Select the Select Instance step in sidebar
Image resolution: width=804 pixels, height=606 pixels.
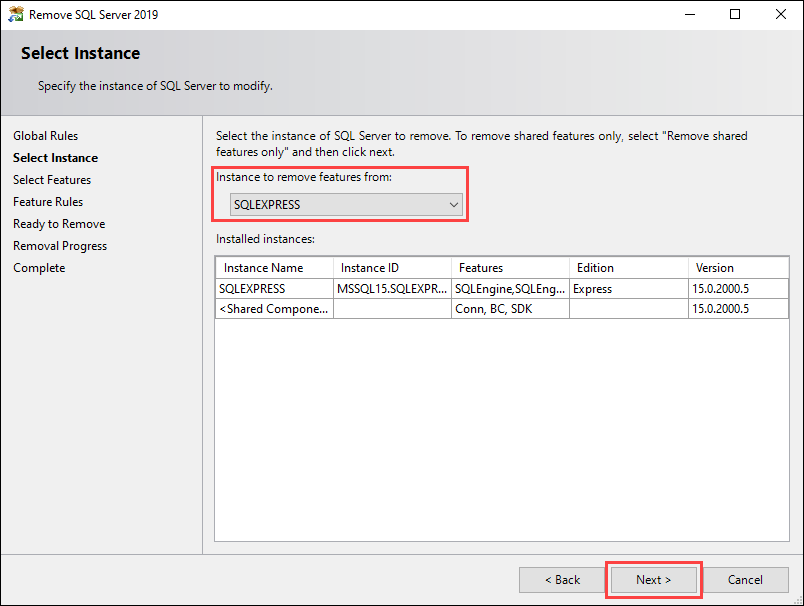(x=55, y=158)
